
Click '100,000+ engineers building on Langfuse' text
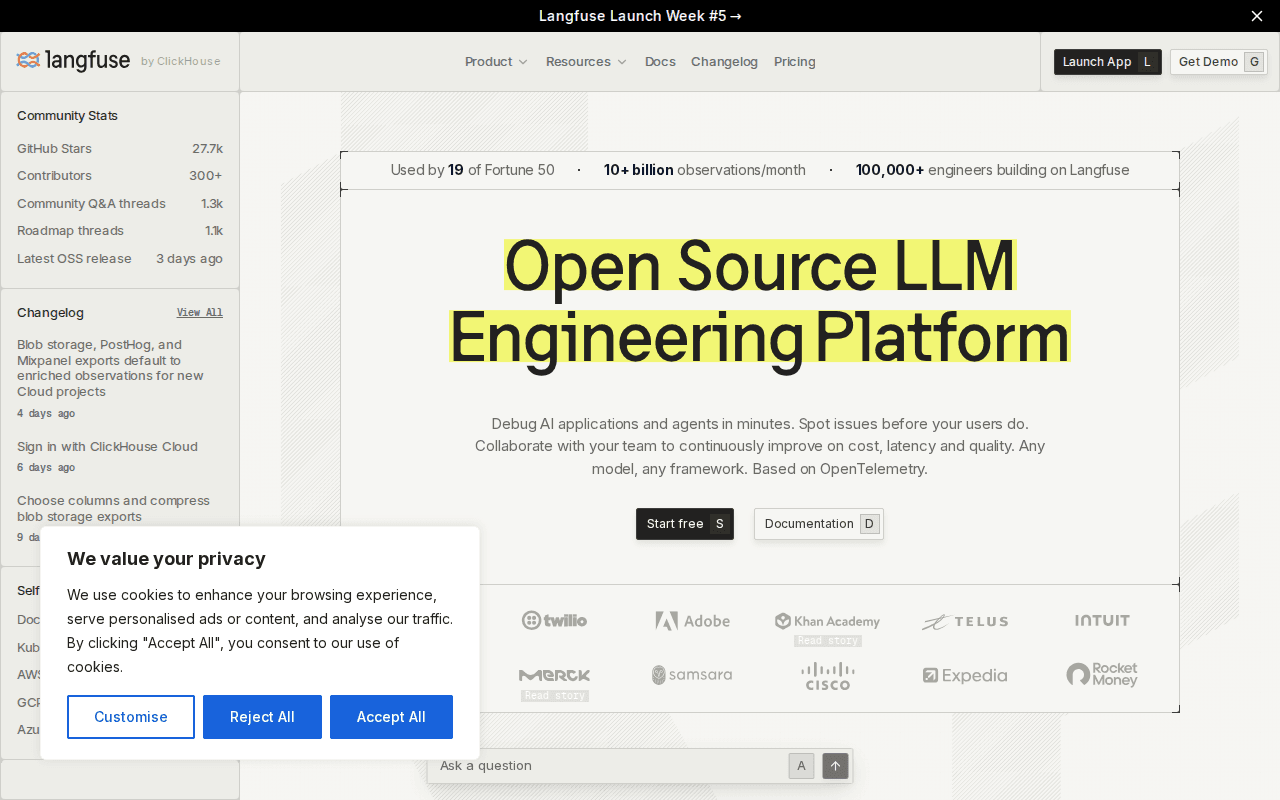992,170
